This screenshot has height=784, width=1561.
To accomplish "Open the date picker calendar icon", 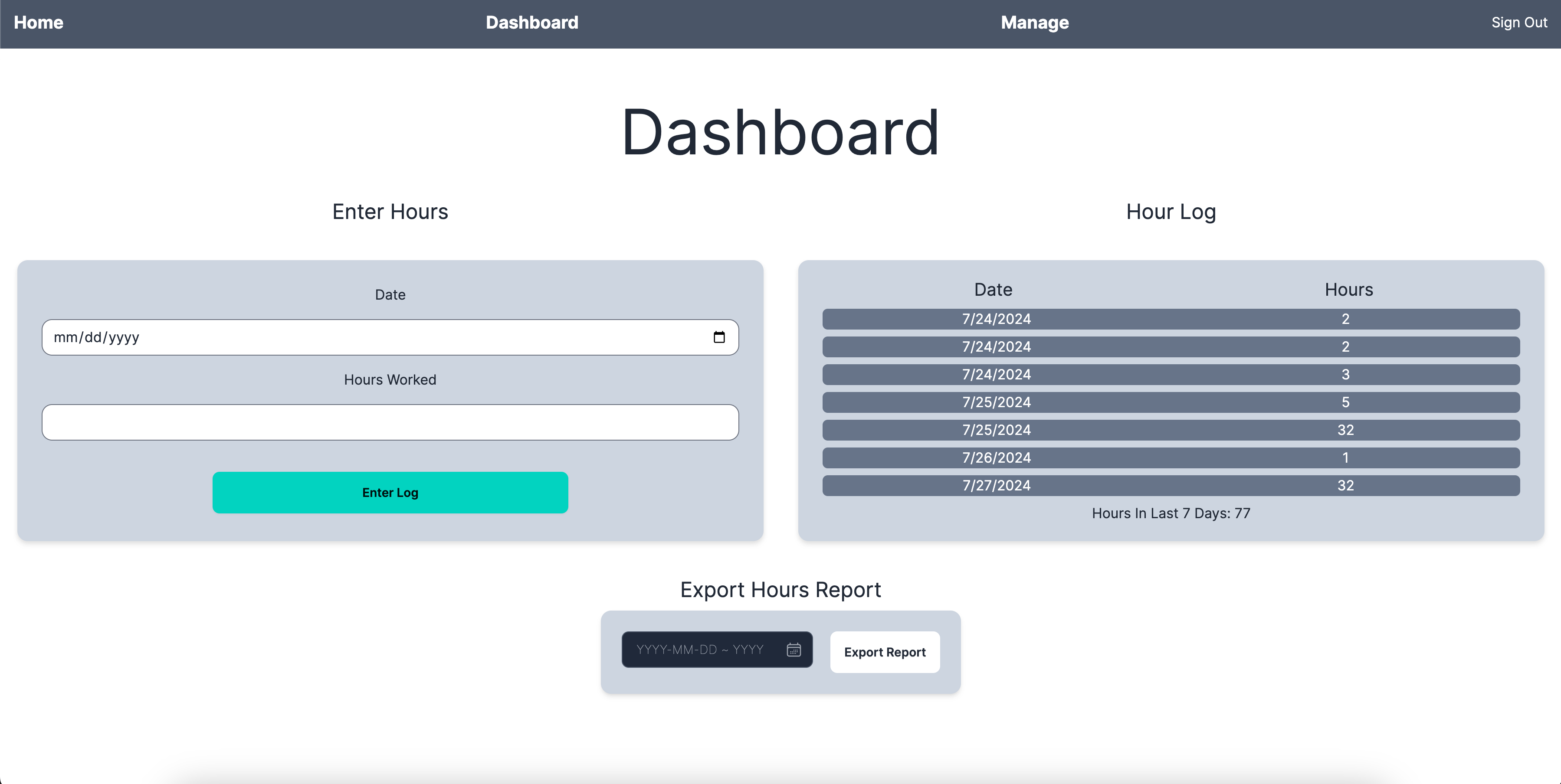I will tap(719, 337).
